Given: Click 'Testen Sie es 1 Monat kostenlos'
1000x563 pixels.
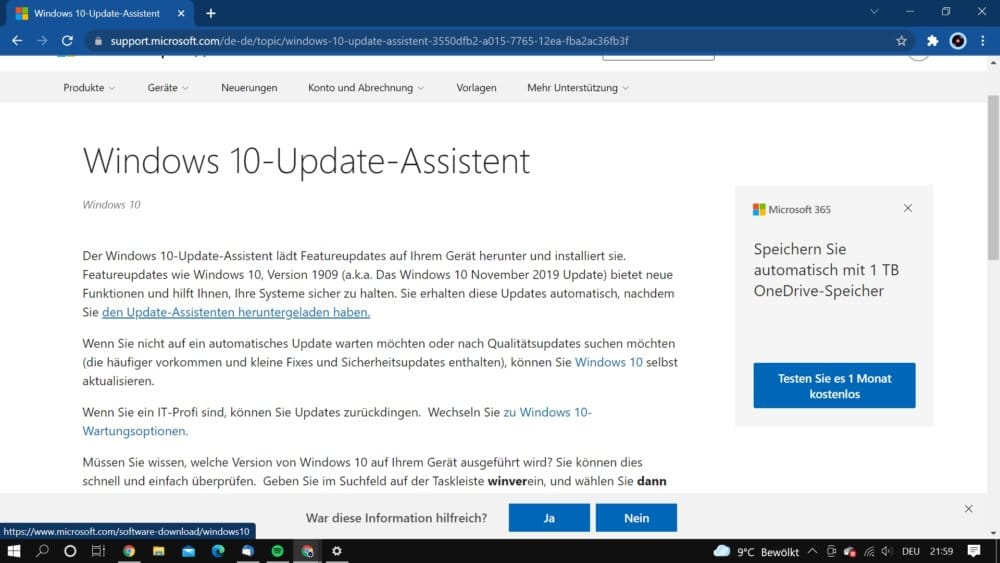Looking at the screenshot, I should (x=834, y=386).
